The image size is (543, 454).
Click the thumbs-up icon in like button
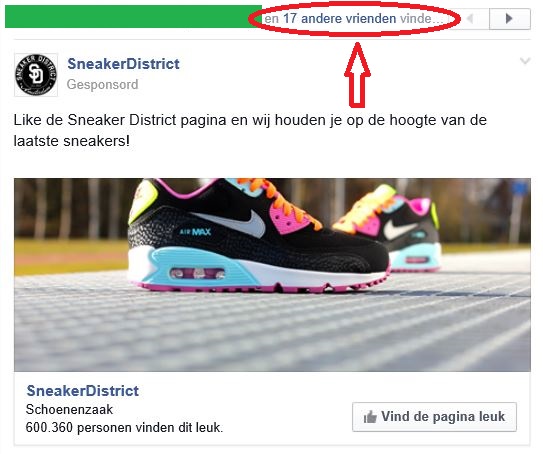tap(370, 417)
